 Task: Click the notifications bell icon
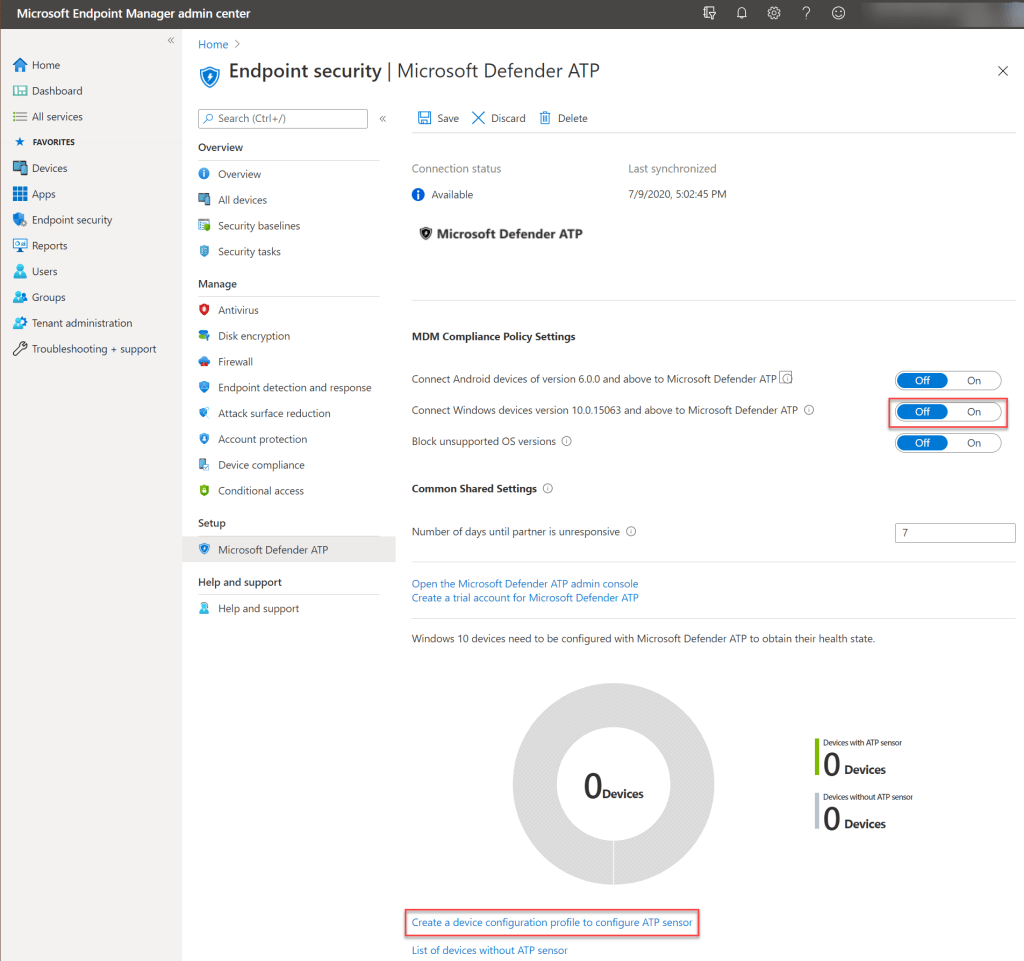coord(742,13)
